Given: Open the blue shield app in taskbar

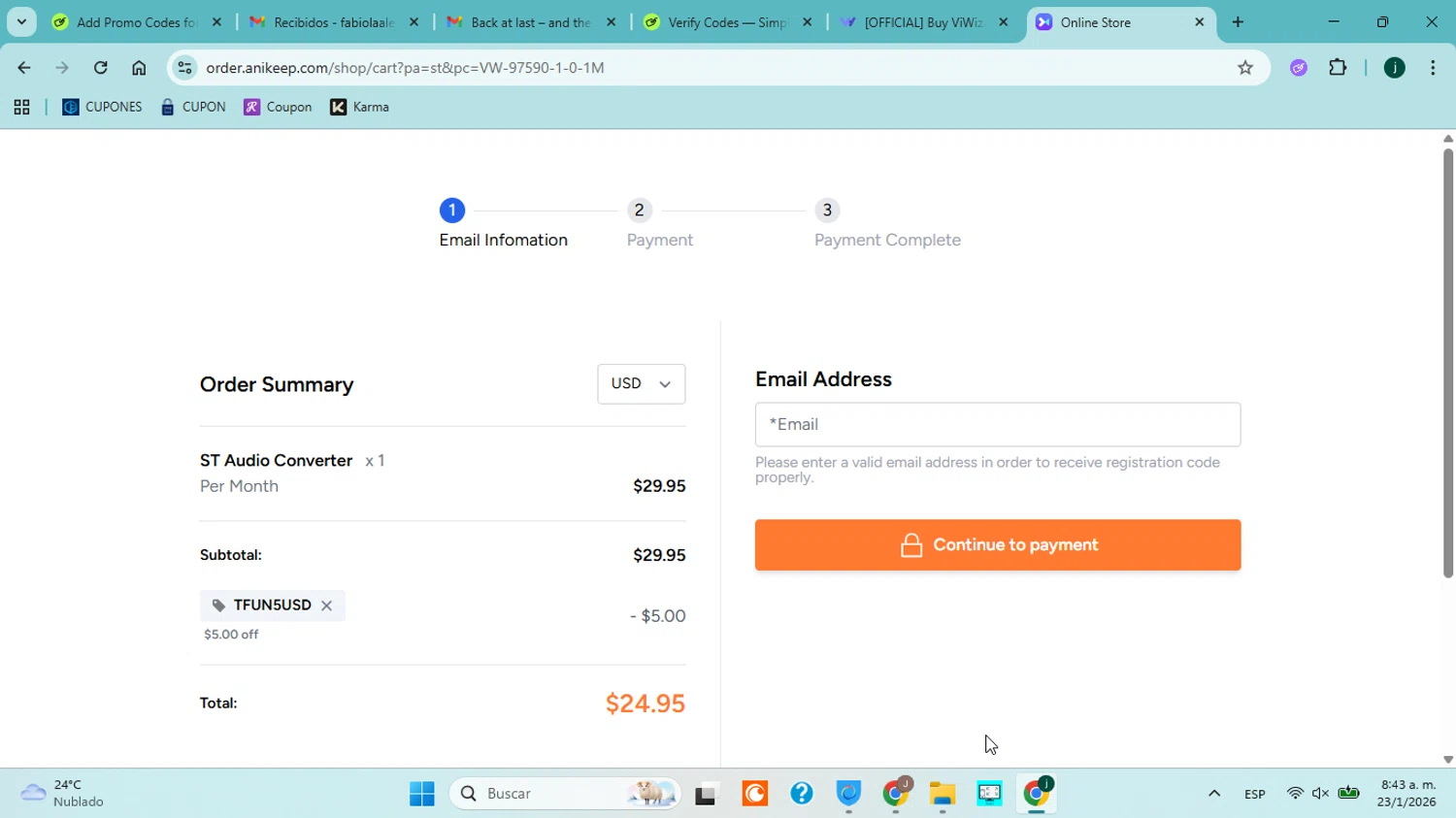Looking at the screenshot, I should point(848,794).
